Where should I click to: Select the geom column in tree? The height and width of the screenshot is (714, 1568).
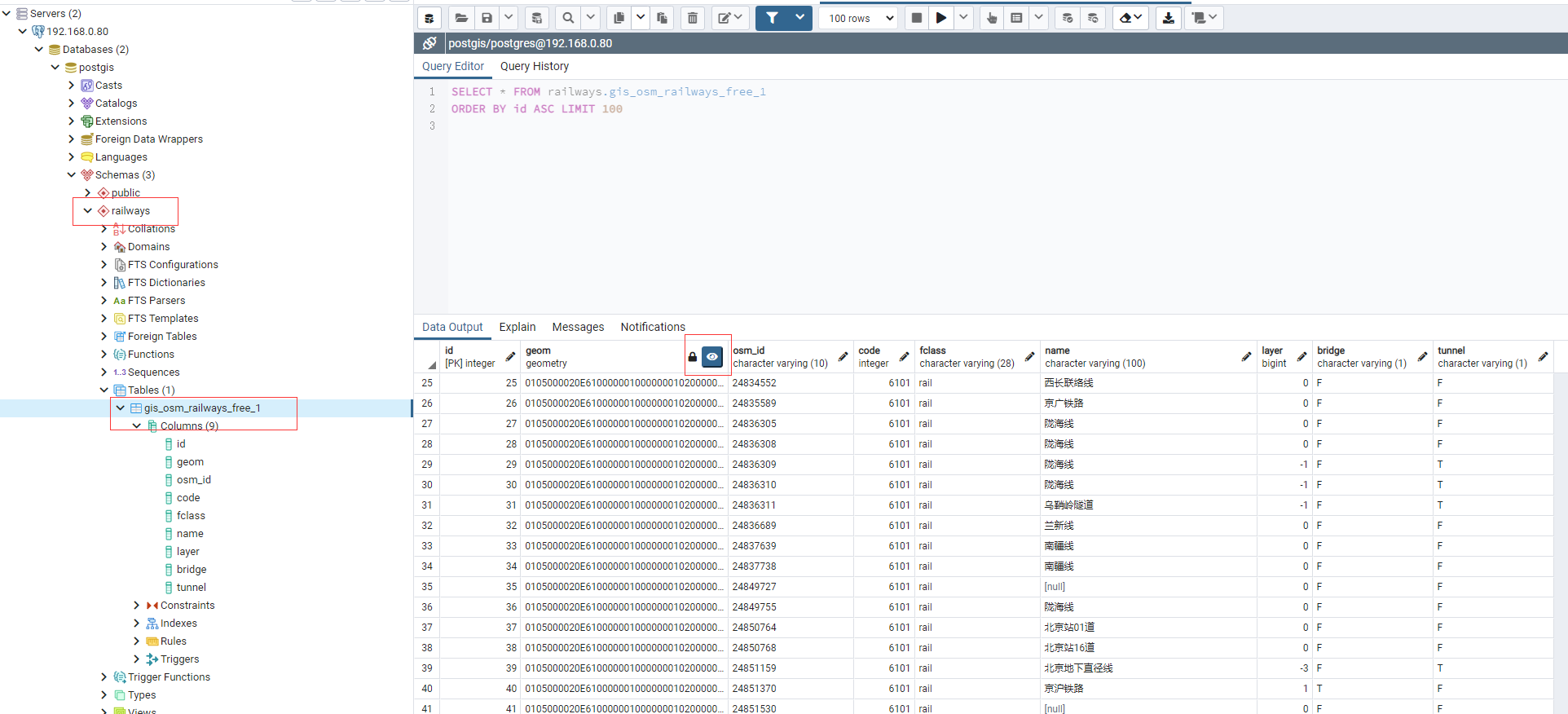click(190, 461)
